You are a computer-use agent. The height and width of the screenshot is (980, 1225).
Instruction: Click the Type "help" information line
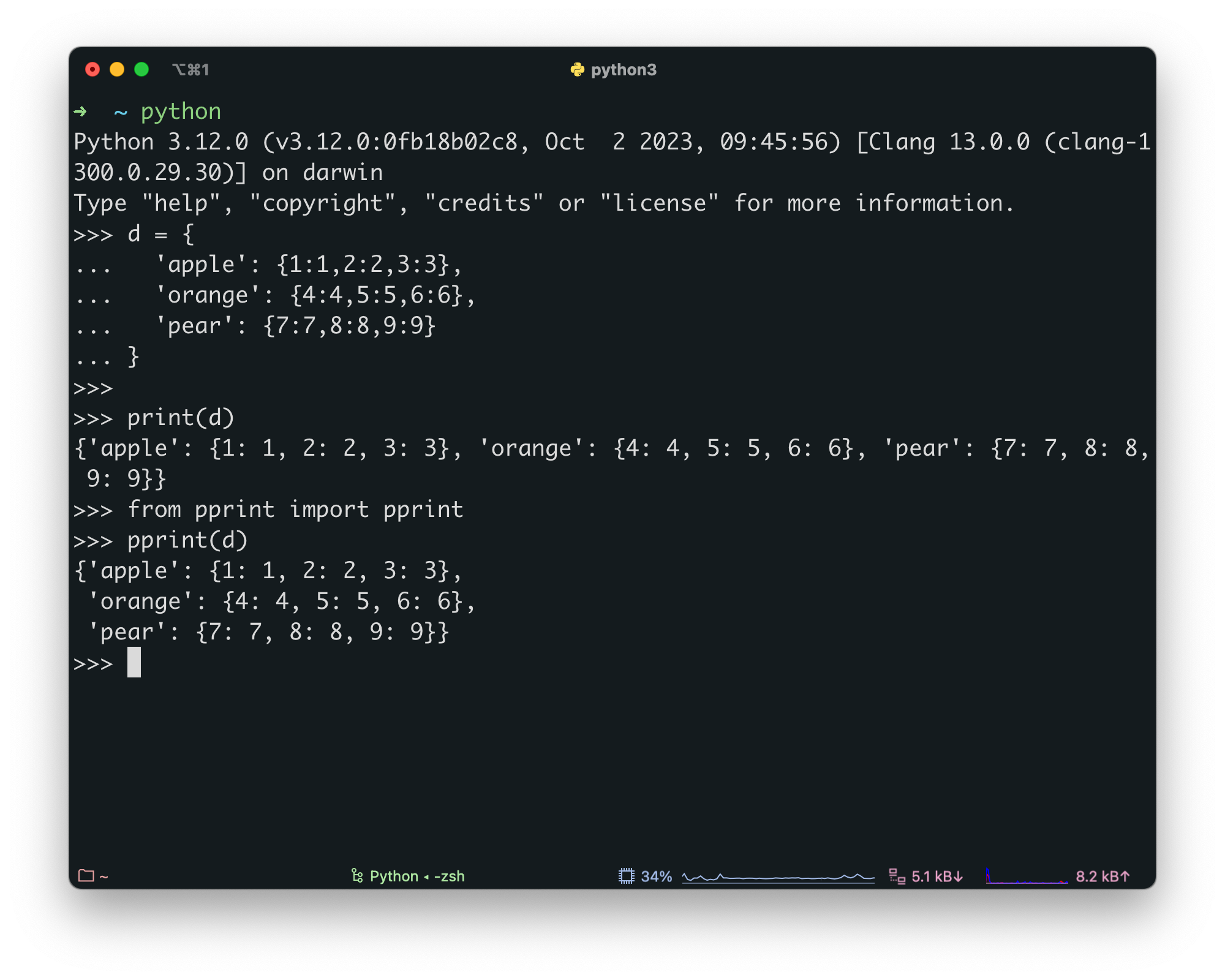point(544,203)
